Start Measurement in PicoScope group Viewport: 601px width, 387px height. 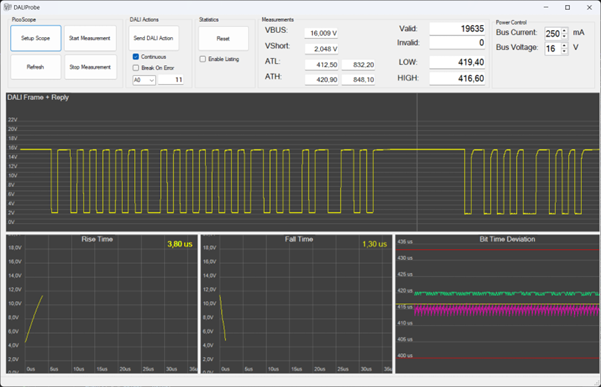(x=90, y=38)
